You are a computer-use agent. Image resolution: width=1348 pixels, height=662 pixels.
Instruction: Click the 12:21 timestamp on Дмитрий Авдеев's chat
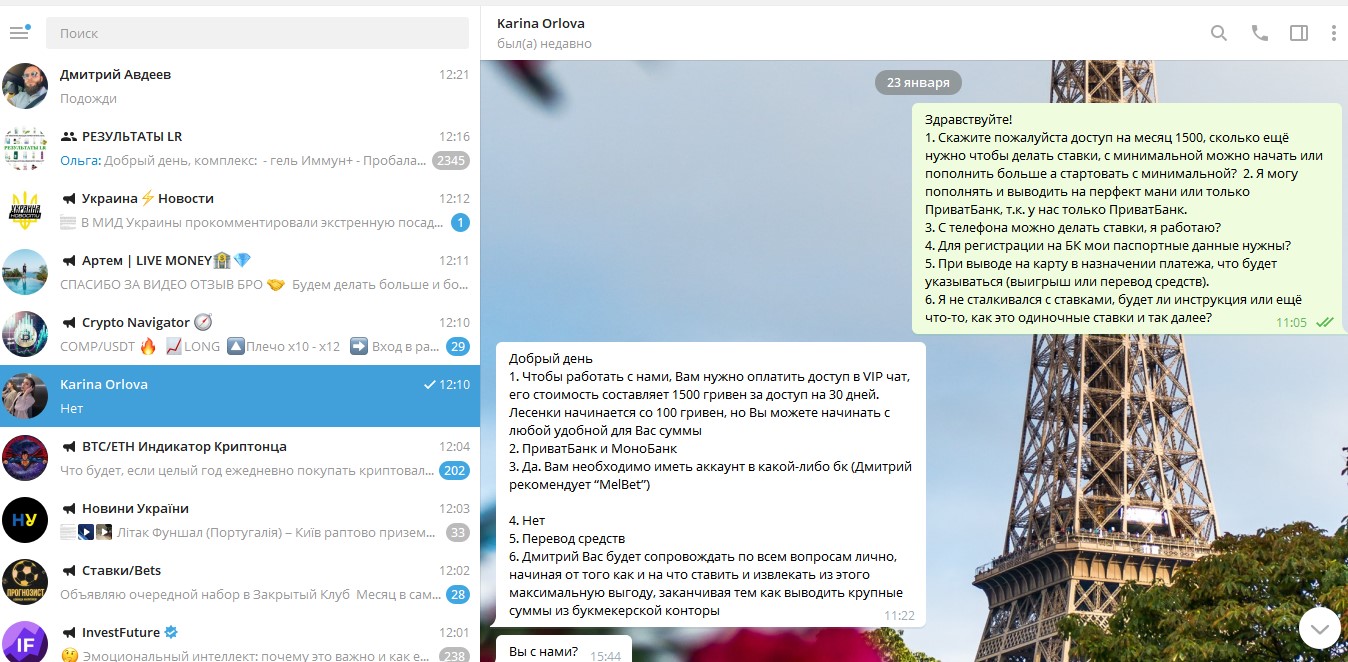[x=454, y=75]
